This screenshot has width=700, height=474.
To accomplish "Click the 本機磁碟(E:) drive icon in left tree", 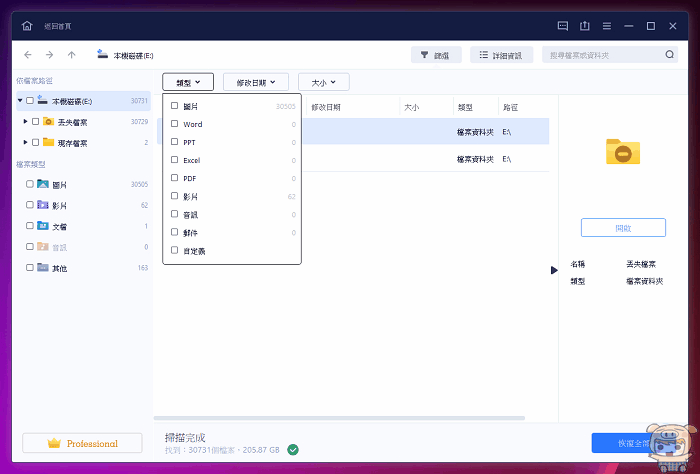I will click(x=42, y=100).
